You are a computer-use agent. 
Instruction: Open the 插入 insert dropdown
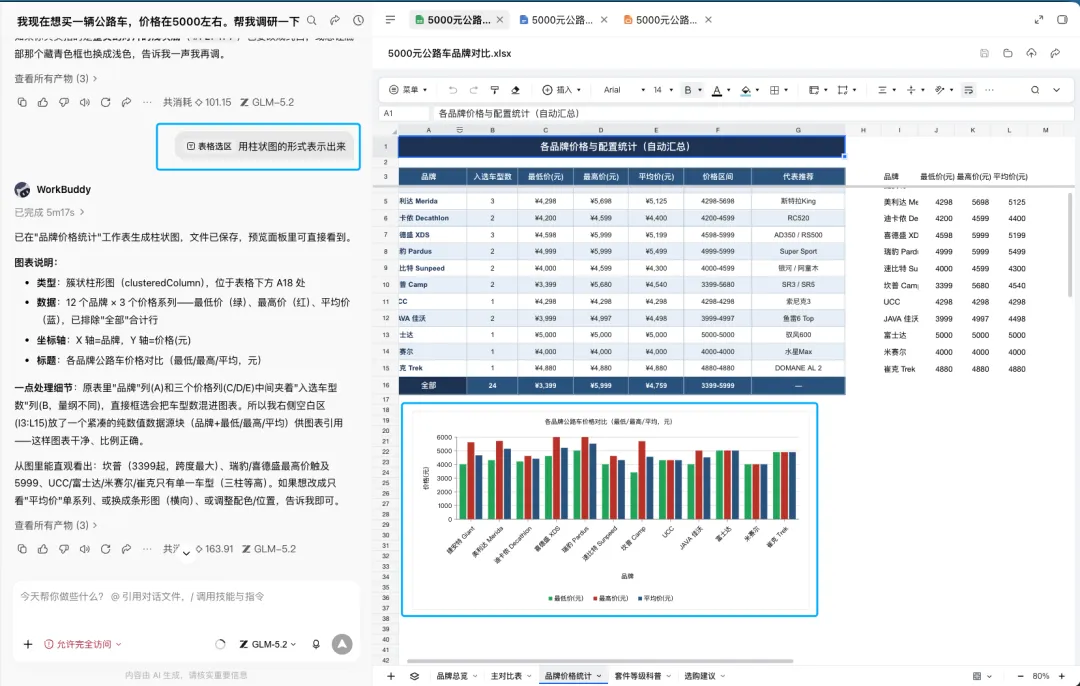point(562,90)
